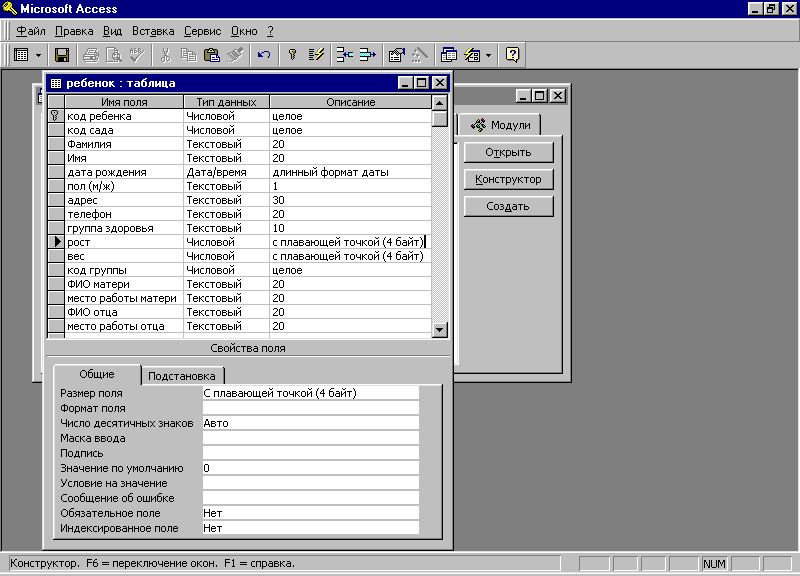
Task: Click the Размер поля property field
Action: point(311,393)
